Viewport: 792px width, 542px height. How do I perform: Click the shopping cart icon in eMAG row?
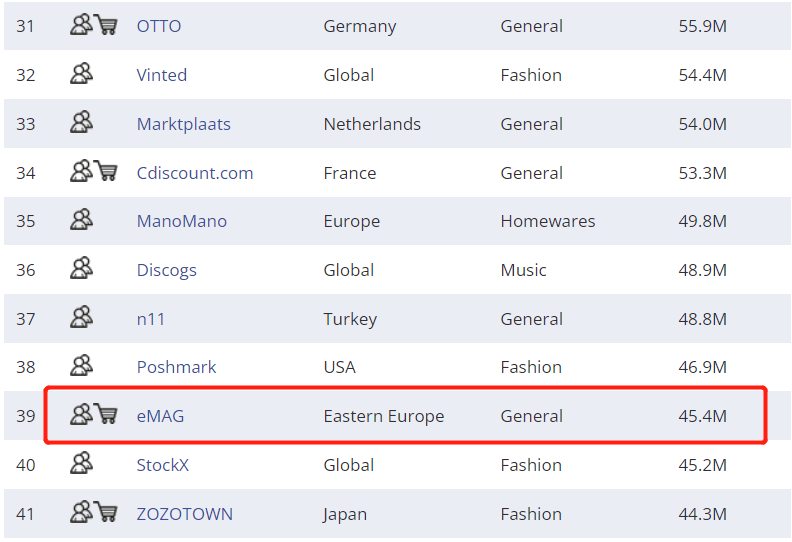[106, 415]
